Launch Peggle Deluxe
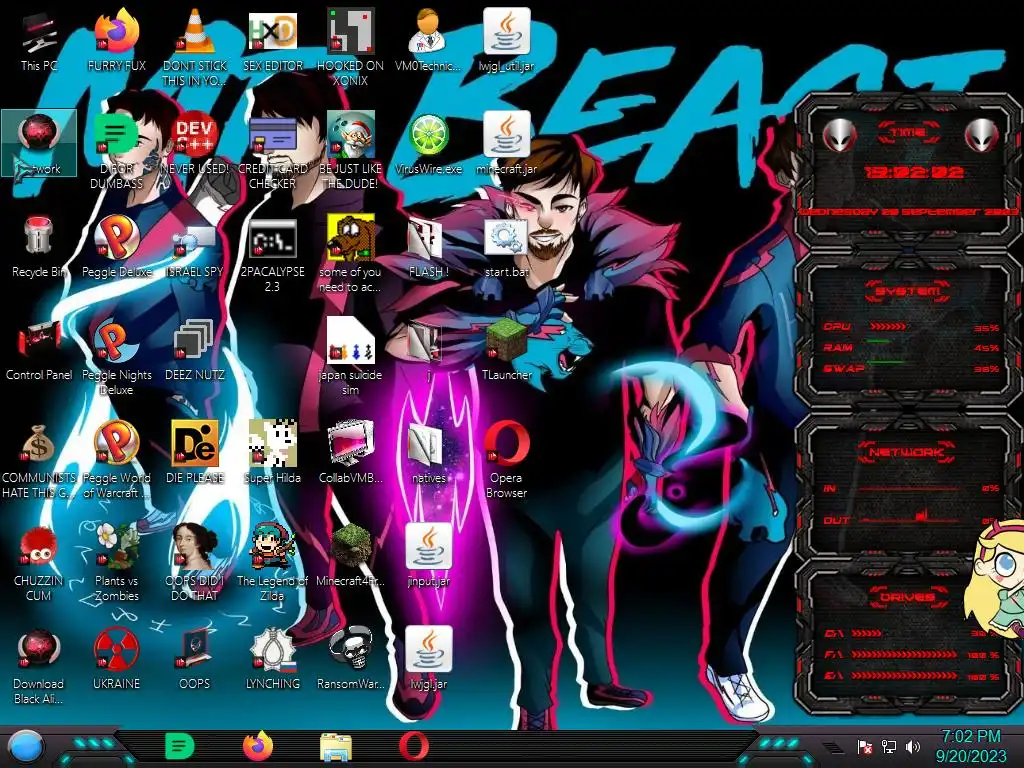 [x=117, y=246]
